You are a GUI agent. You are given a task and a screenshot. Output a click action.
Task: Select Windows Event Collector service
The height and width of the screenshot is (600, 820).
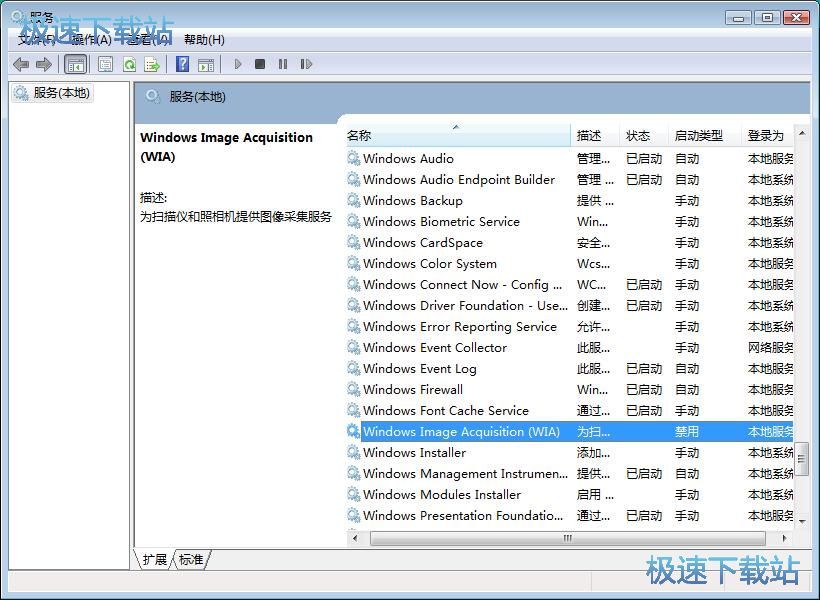tap(570, 347)
